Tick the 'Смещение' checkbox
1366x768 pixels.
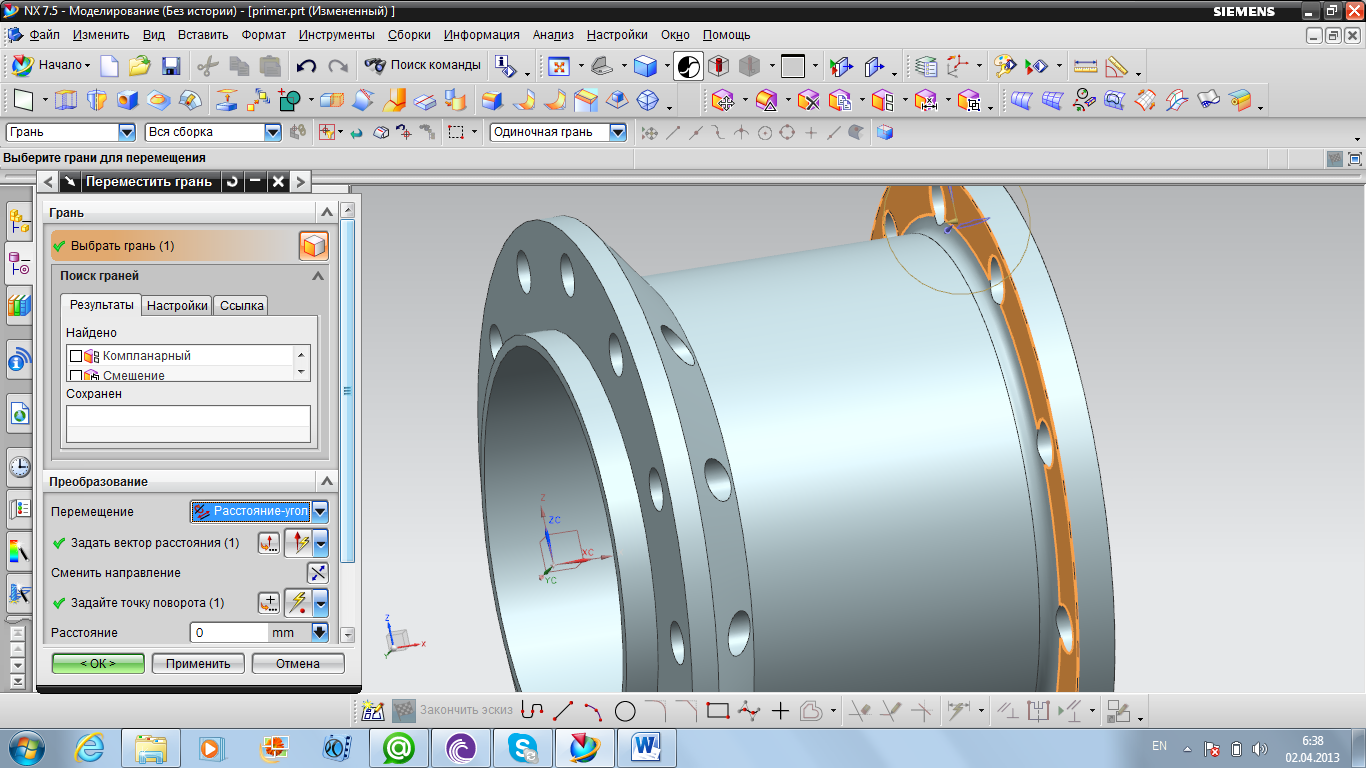click(76, 375)
